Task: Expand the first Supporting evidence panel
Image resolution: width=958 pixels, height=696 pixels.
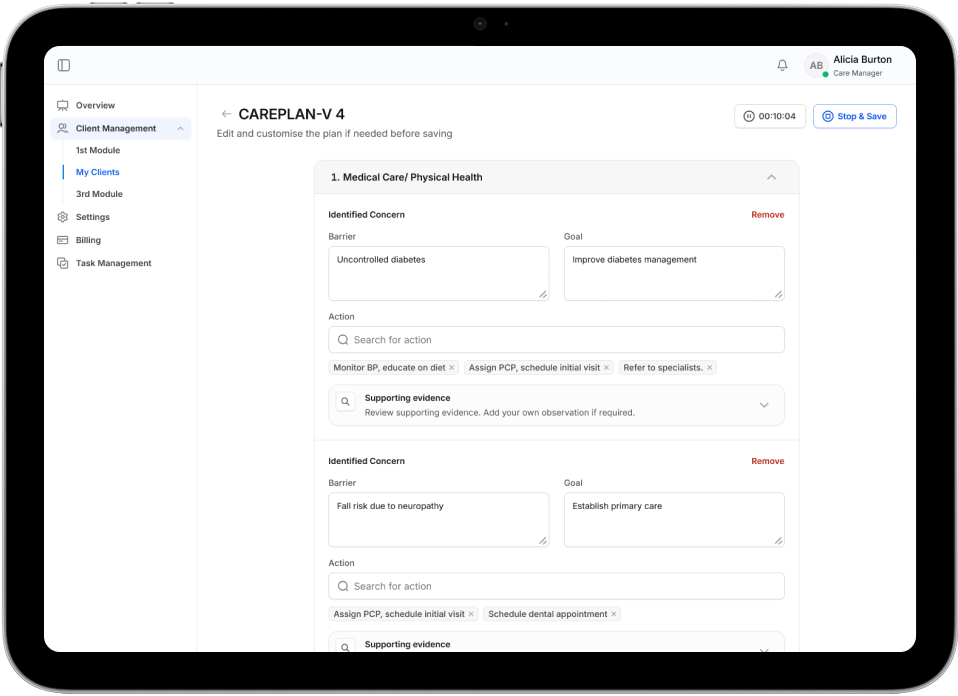Action: (x=764, y=405)
